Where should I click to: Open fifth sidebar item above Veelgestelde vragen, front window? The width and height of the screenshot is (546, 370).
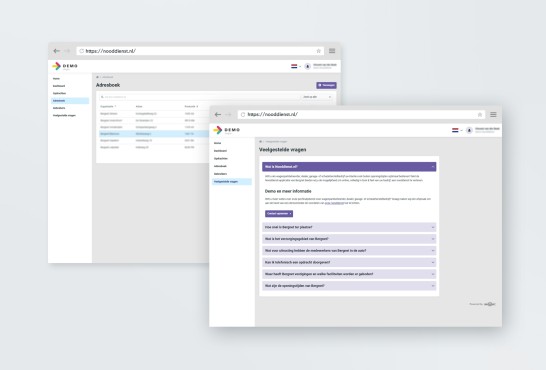point(220,174)
